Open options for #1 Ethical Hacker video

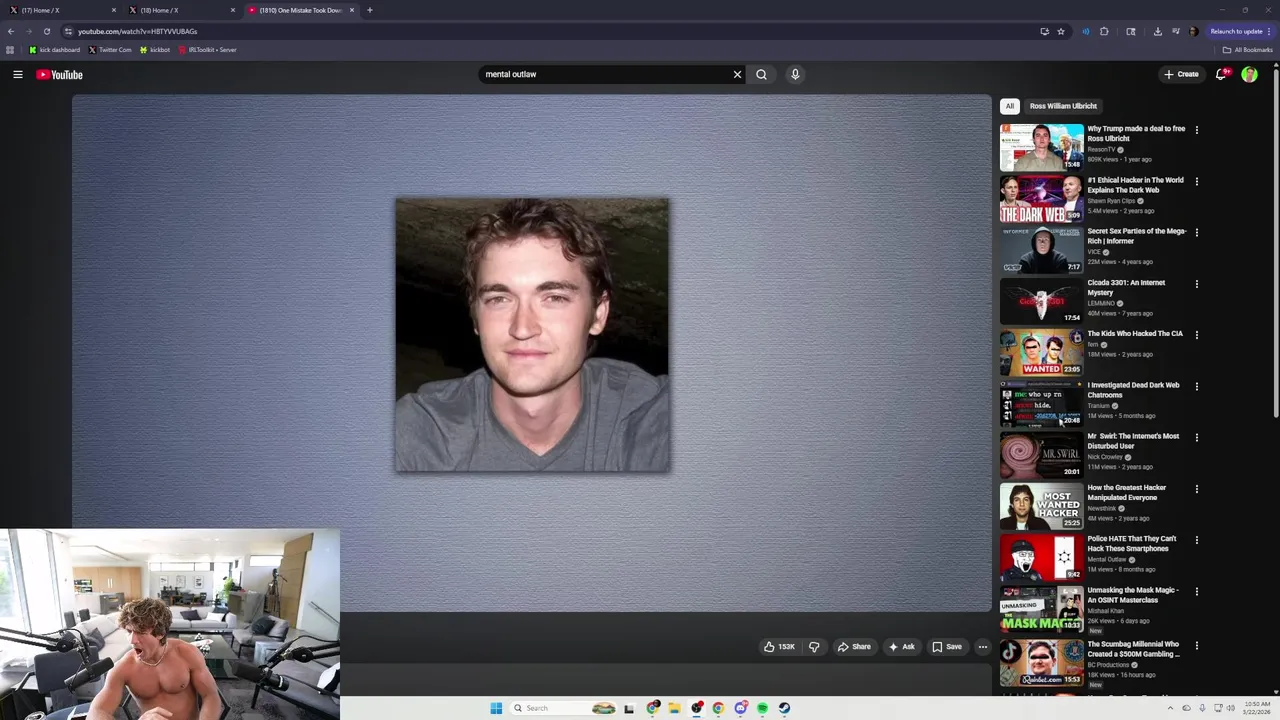pos(1196,181)
